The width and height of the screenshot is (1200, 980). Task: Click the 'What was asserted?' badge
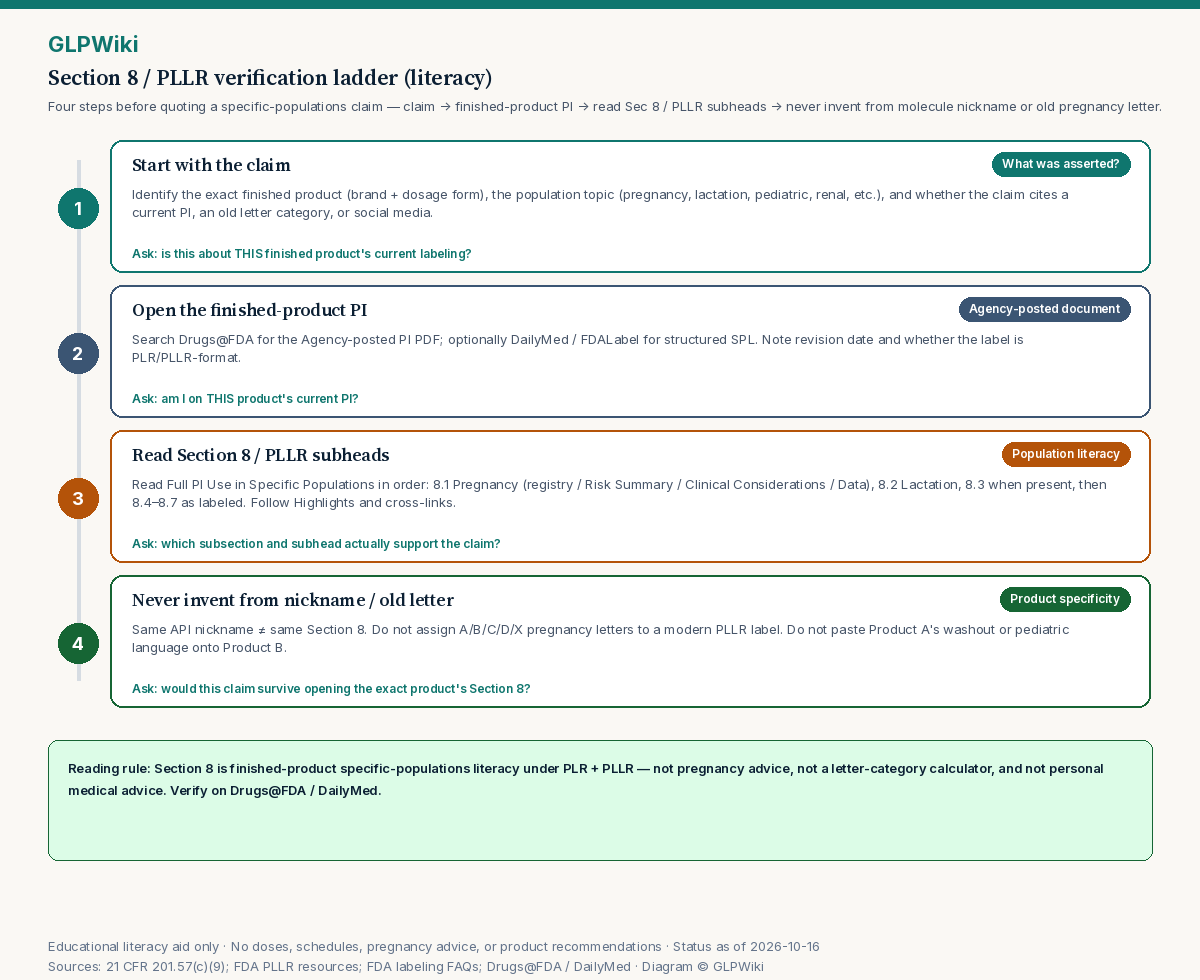(1061, 164)
